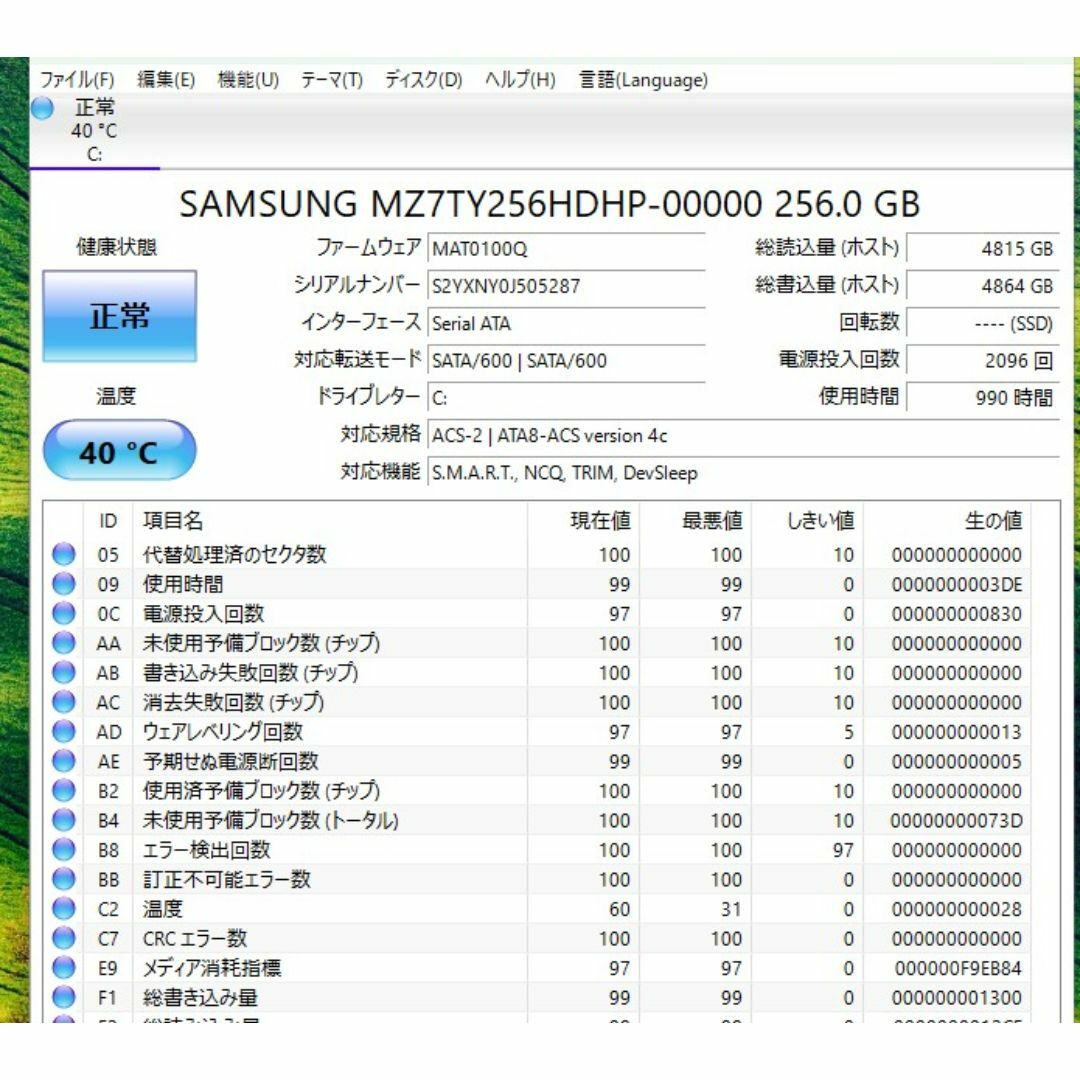Open the ファイル(F) menu
Viewport: 1080px width, 1080px height.
point(76,80)
